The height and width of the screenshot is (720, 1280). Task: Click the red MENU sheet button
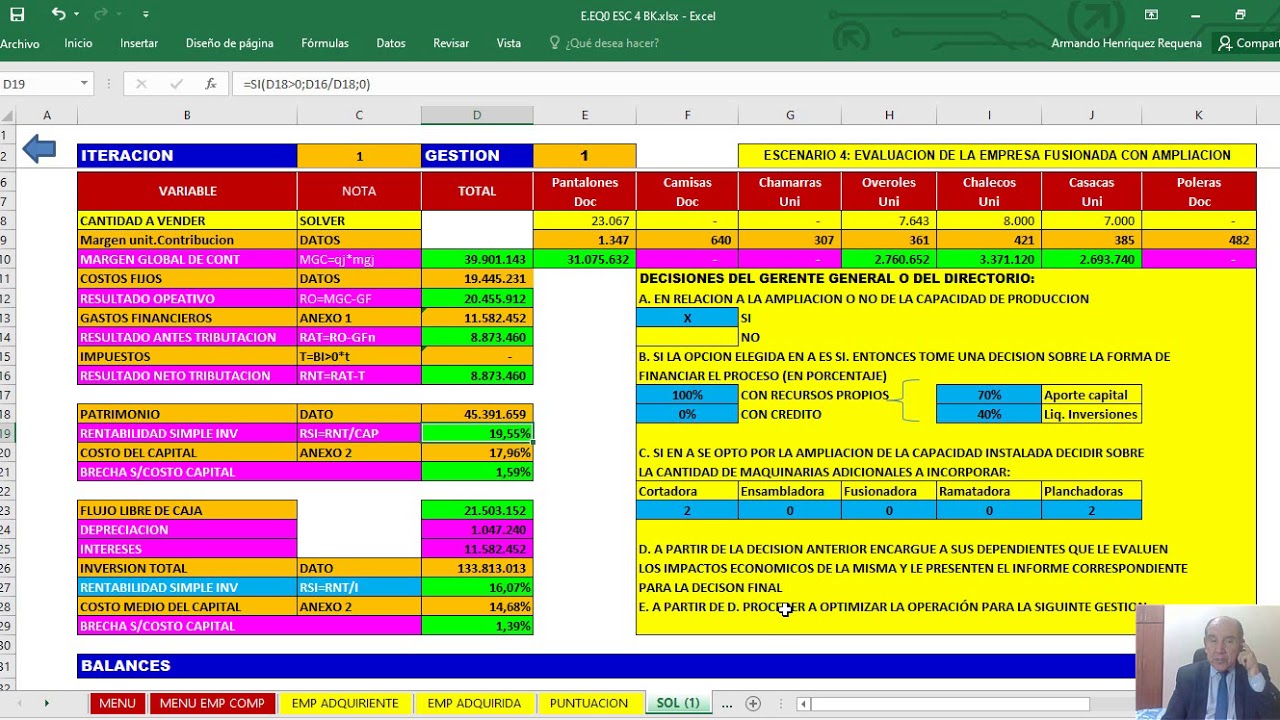click(x=117, y=703)
